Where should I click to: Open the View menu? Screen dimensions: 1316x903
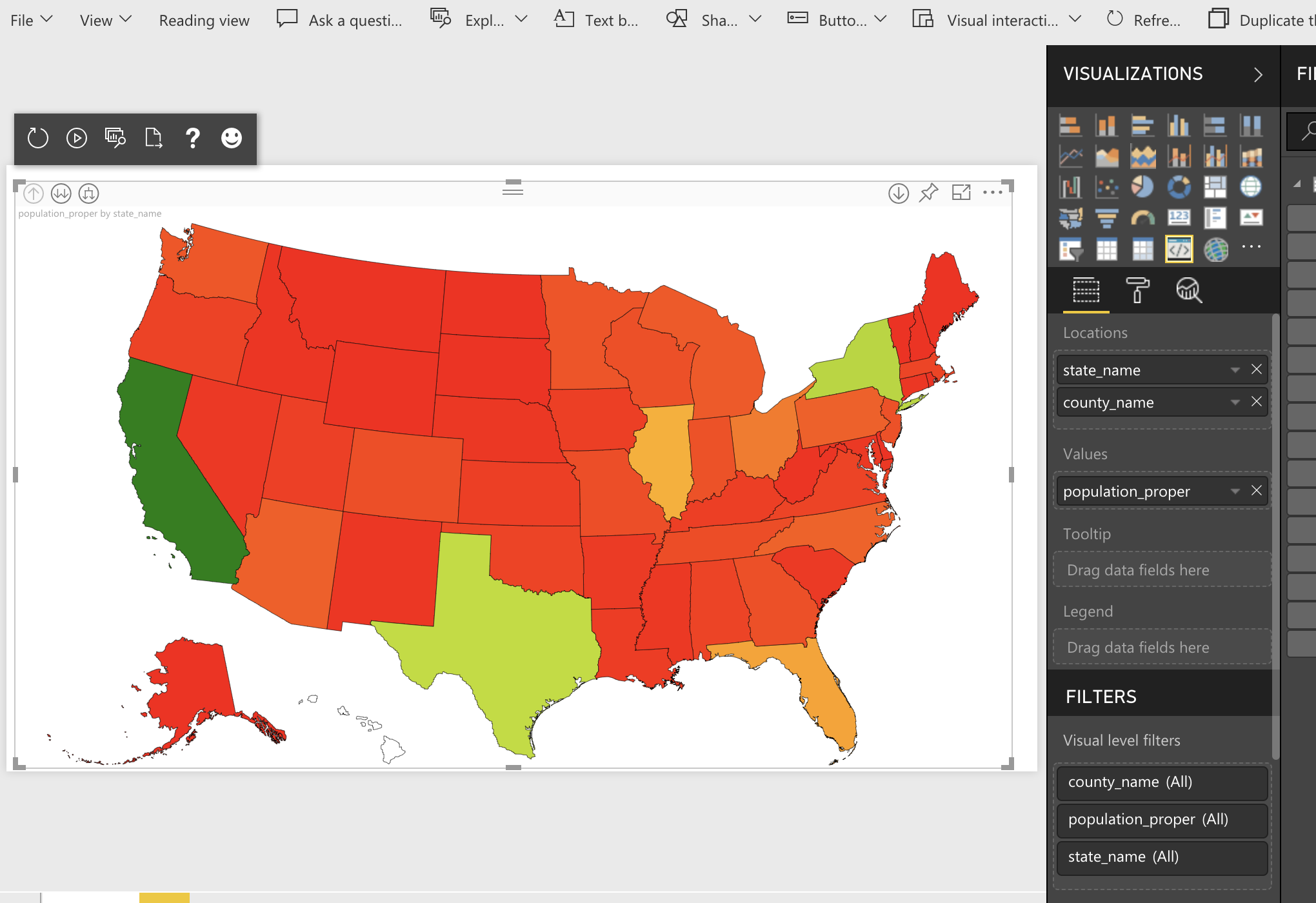coord(105,20)
